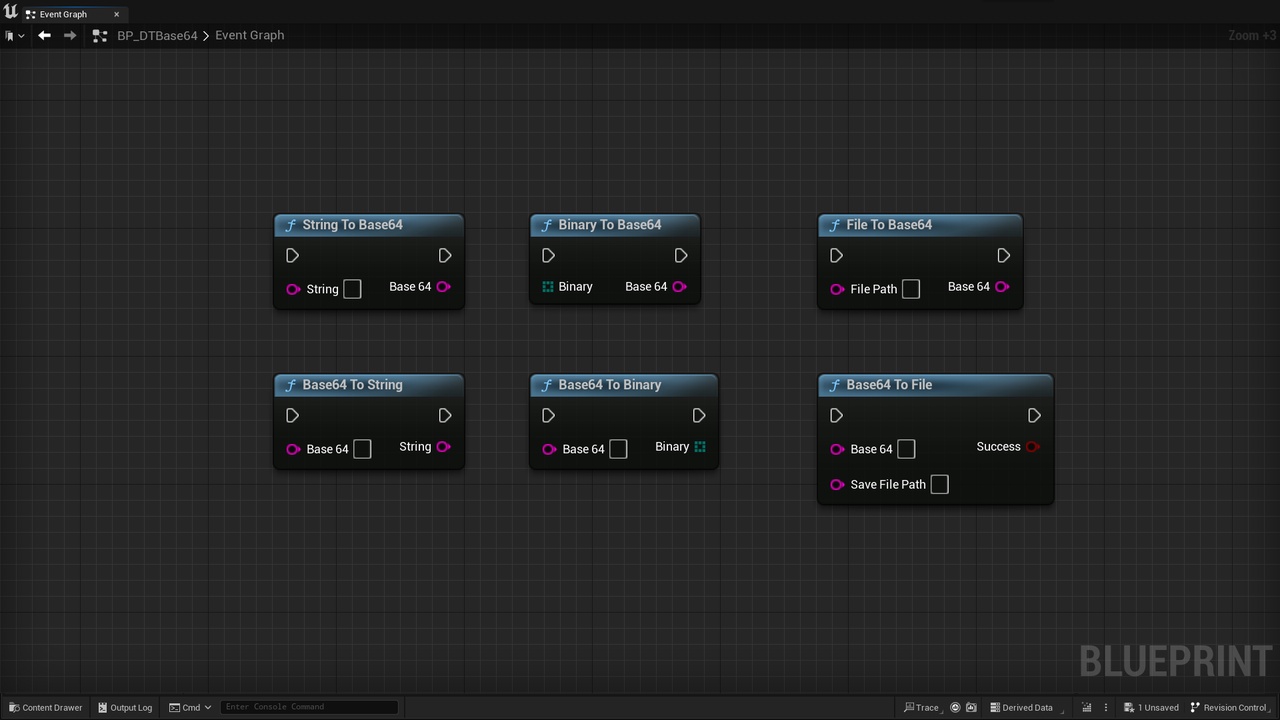Click Binary To Base64 input exec pin

coord(548,256)
